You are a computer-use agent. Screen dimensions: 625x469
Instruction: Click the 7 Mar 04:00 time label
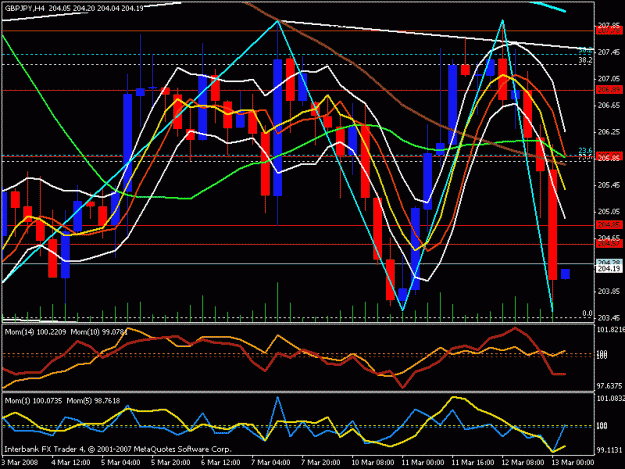pyautogui.click(x=271, y=463)
